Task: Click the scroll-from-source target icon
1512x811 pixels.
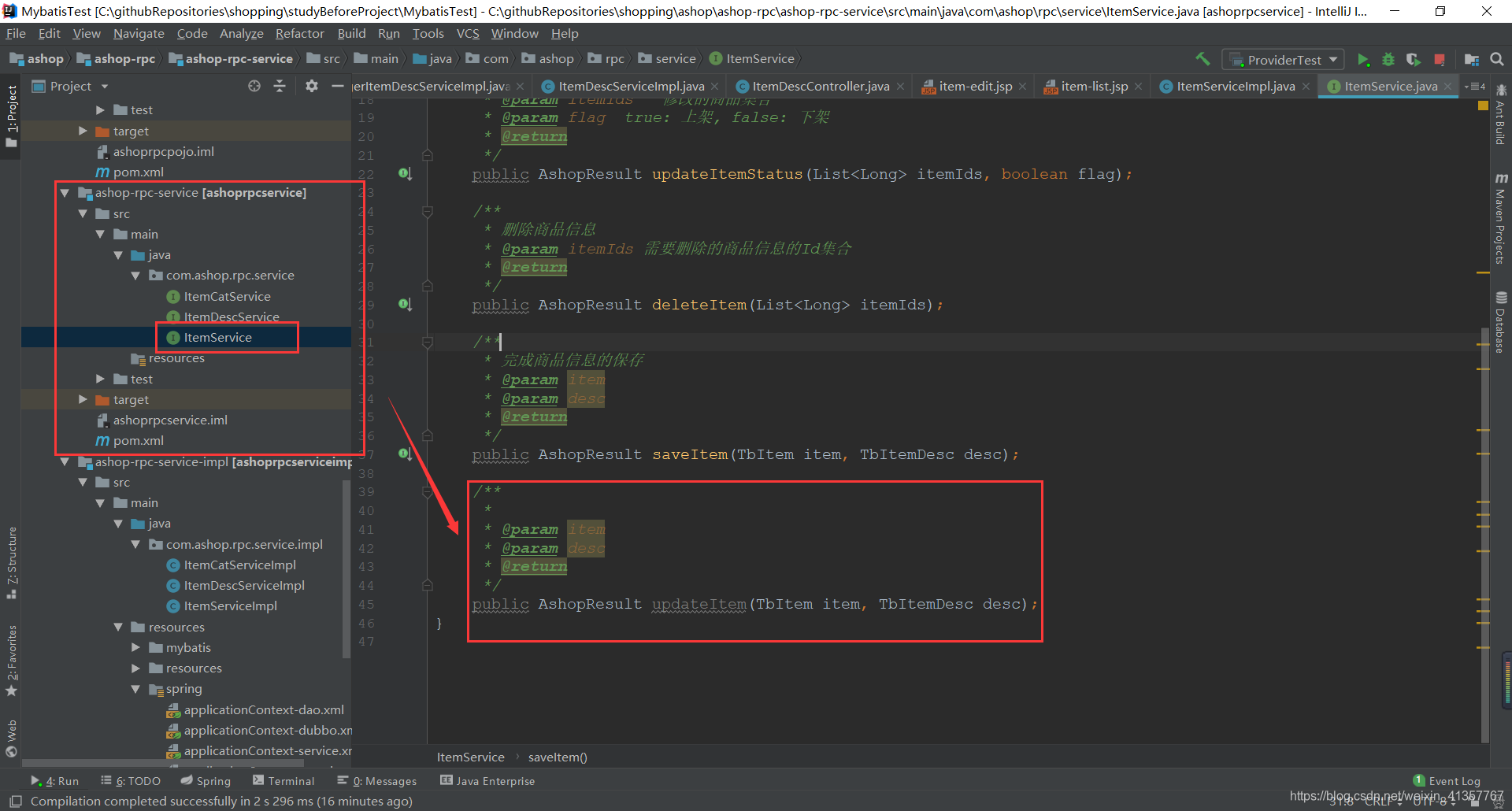Action: click(x=254, y=86)
